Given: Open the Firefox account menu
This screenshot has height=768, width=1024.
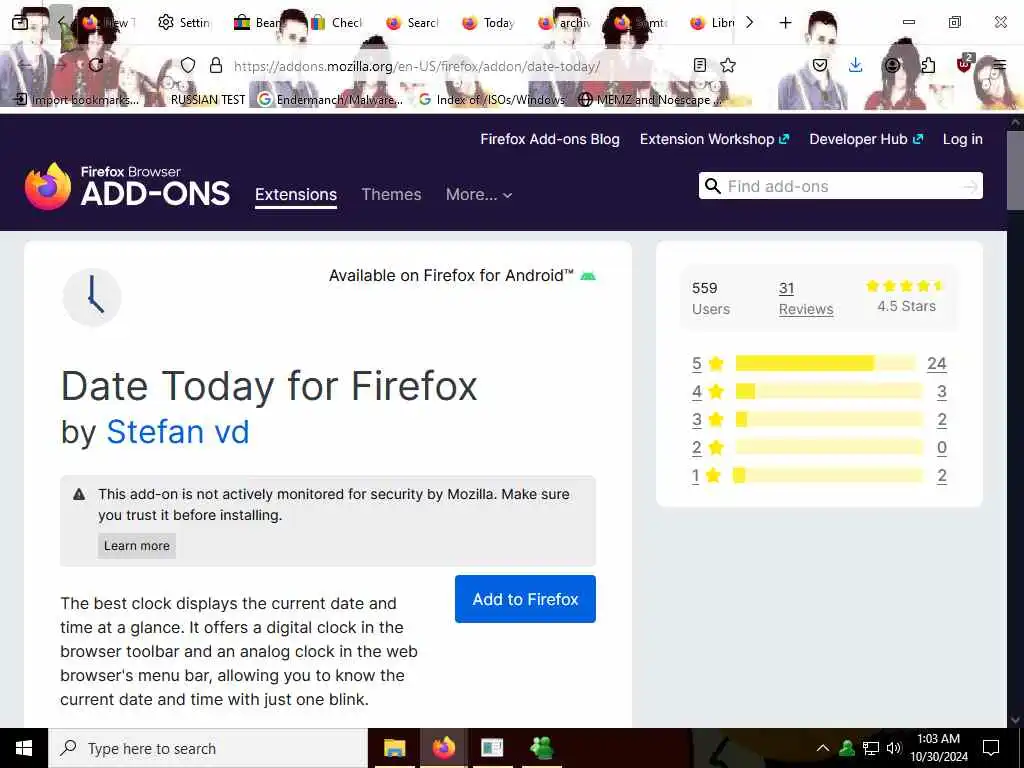Looking at the screenshot, I should (x=892, y=65).
